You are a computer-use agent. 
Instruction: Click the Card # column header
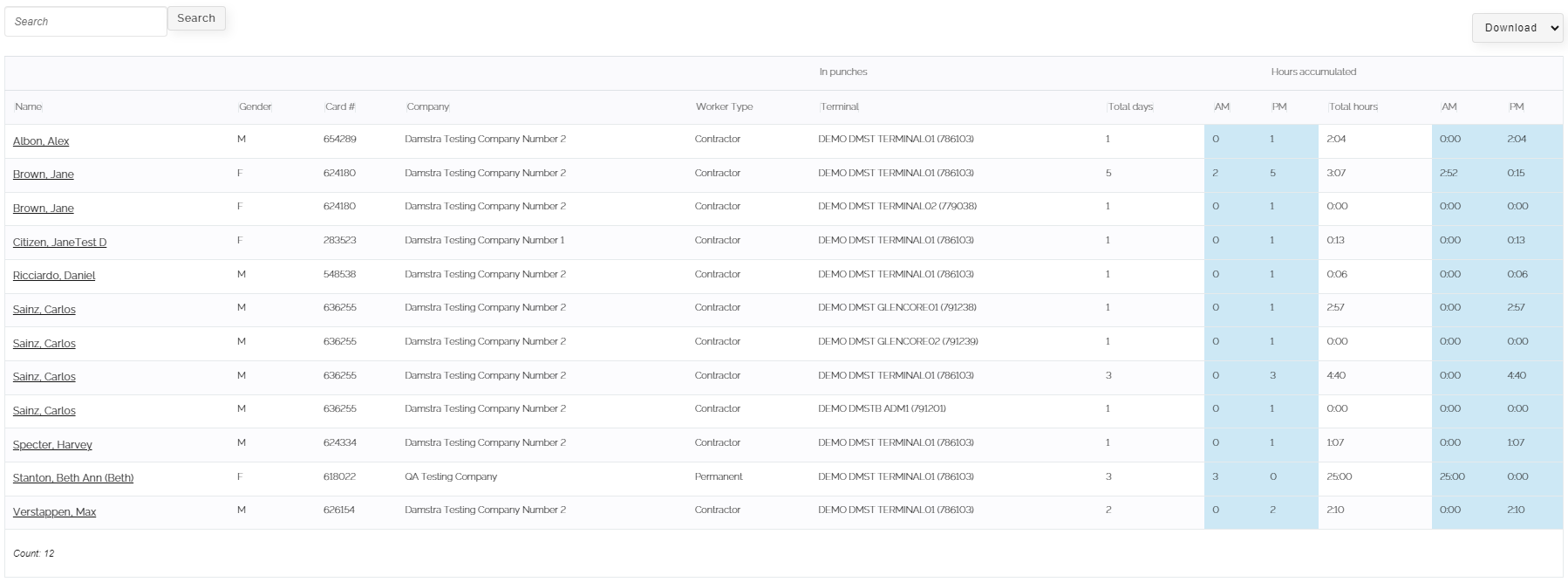tap(340, 106)
